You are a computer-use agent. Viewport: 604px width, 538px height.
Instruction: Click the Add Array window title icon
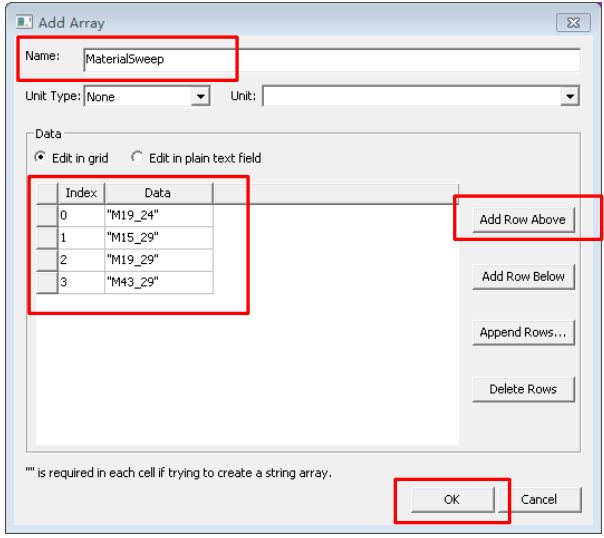[24, 22]
